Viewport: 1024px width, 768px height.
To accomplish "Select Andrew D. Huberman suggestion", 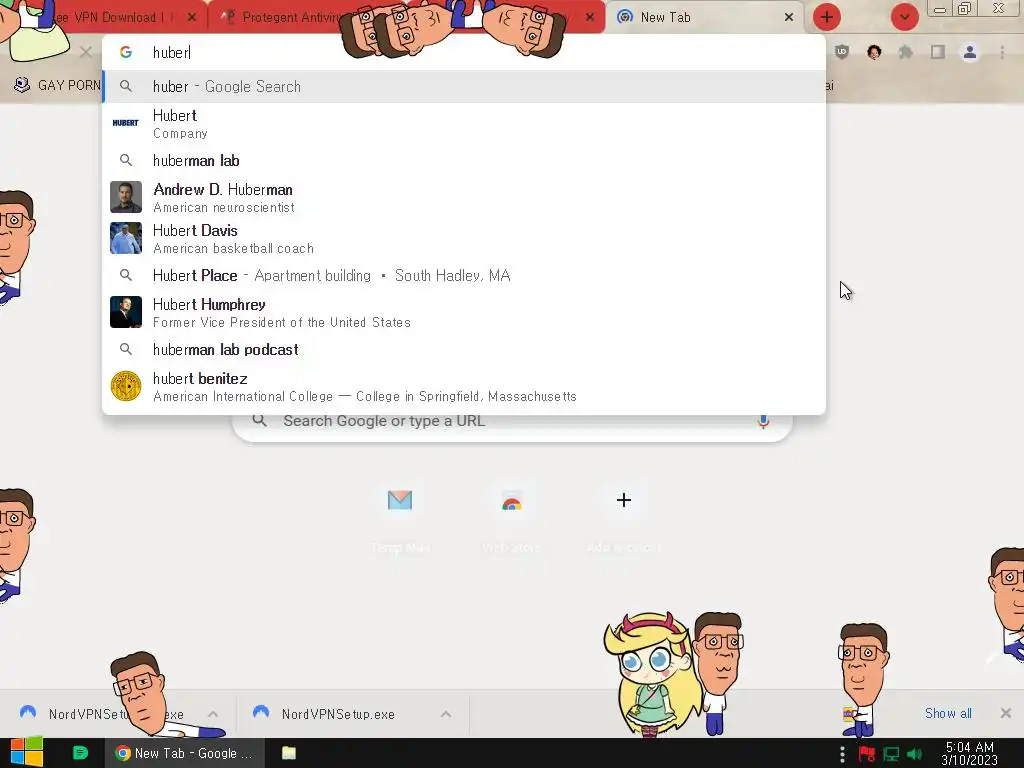I will click(464, 197).
